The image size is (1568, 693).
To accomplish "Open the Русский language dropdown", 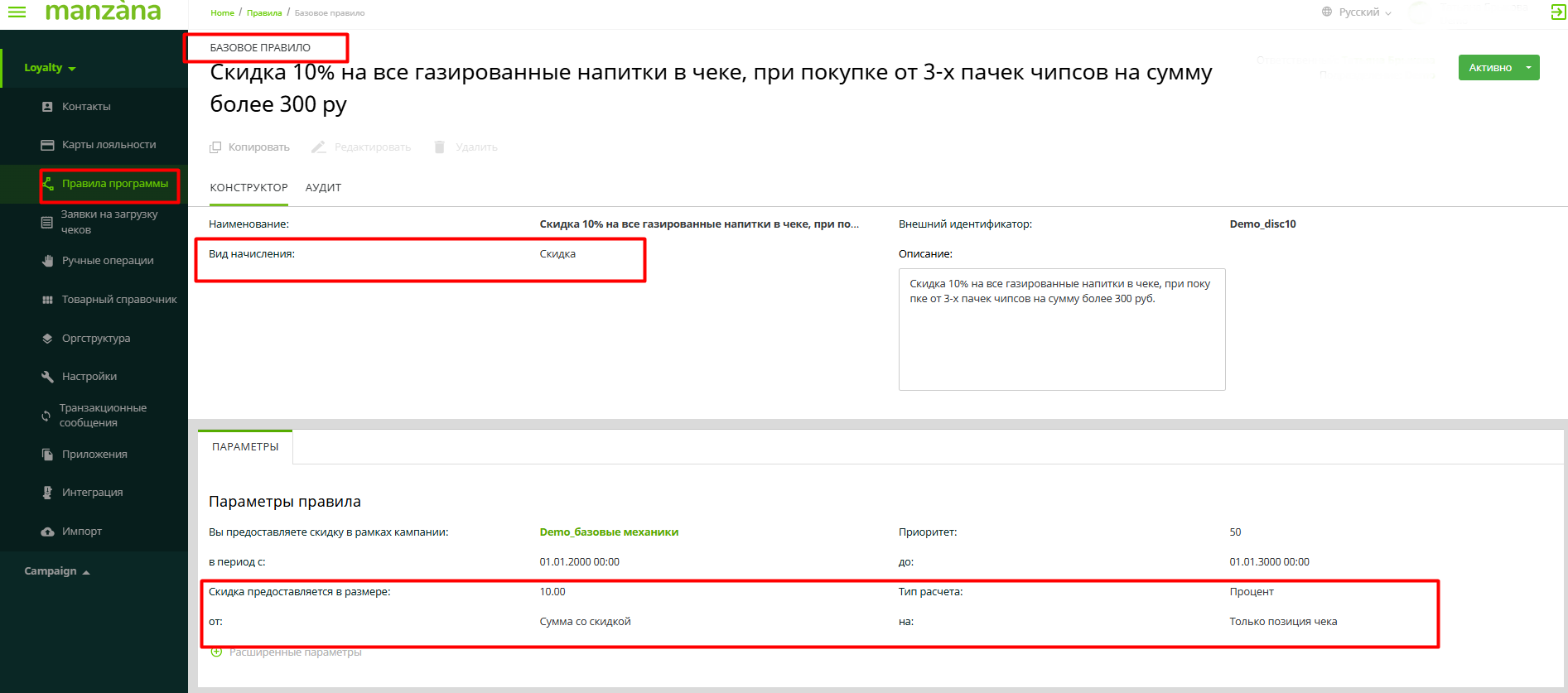I will (x=1358, y=12).
